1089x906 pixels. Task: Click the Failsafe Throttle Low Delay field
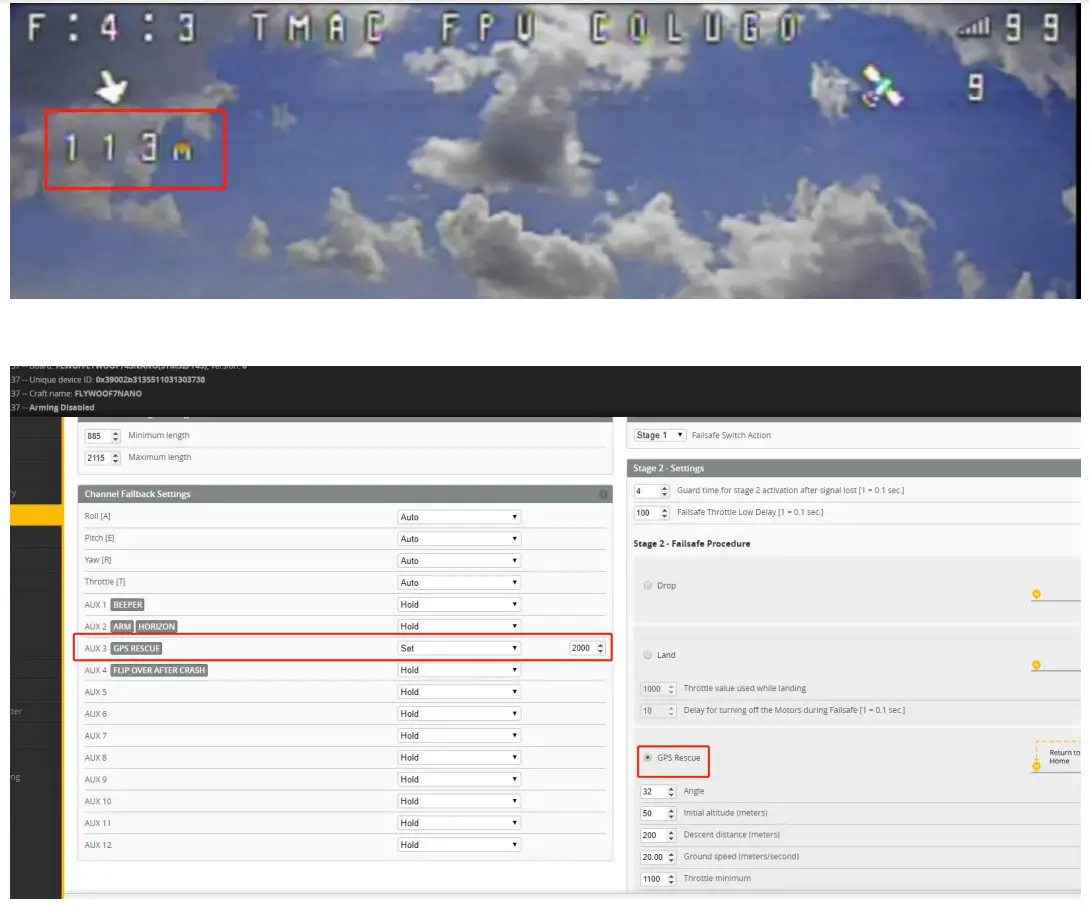pos(651,513)
